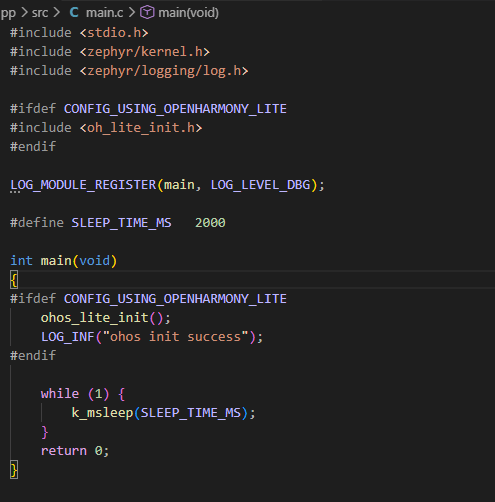Image resolution: width=495 pixels, height=502 pixels.
Task: Click the src folder breadcrumb
Action: coord(40,13)
